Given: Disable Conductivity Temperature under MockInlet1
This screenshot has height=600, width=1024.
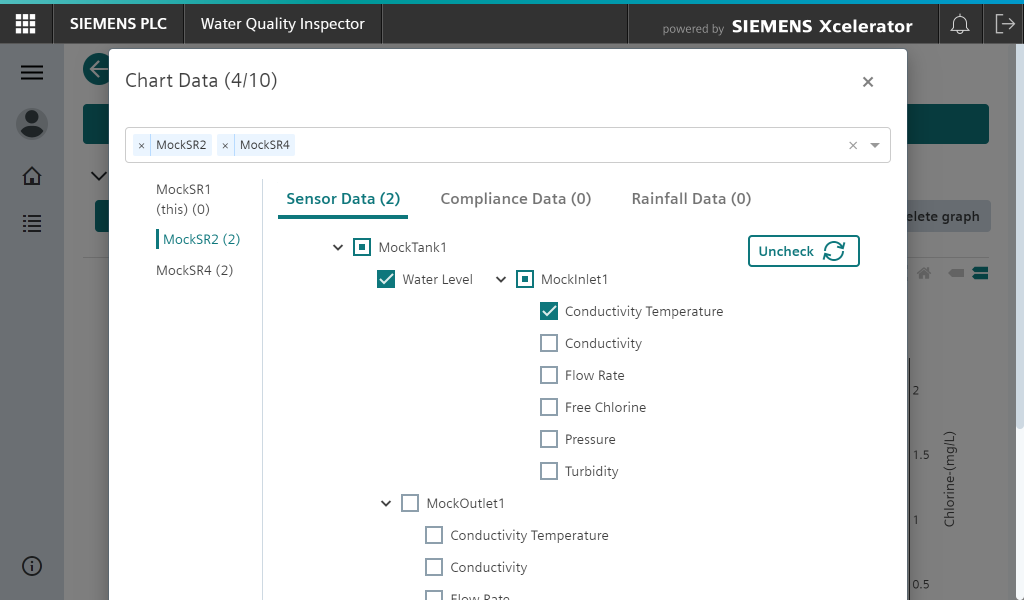Looking at the screenshot, I should pos(548,311).
